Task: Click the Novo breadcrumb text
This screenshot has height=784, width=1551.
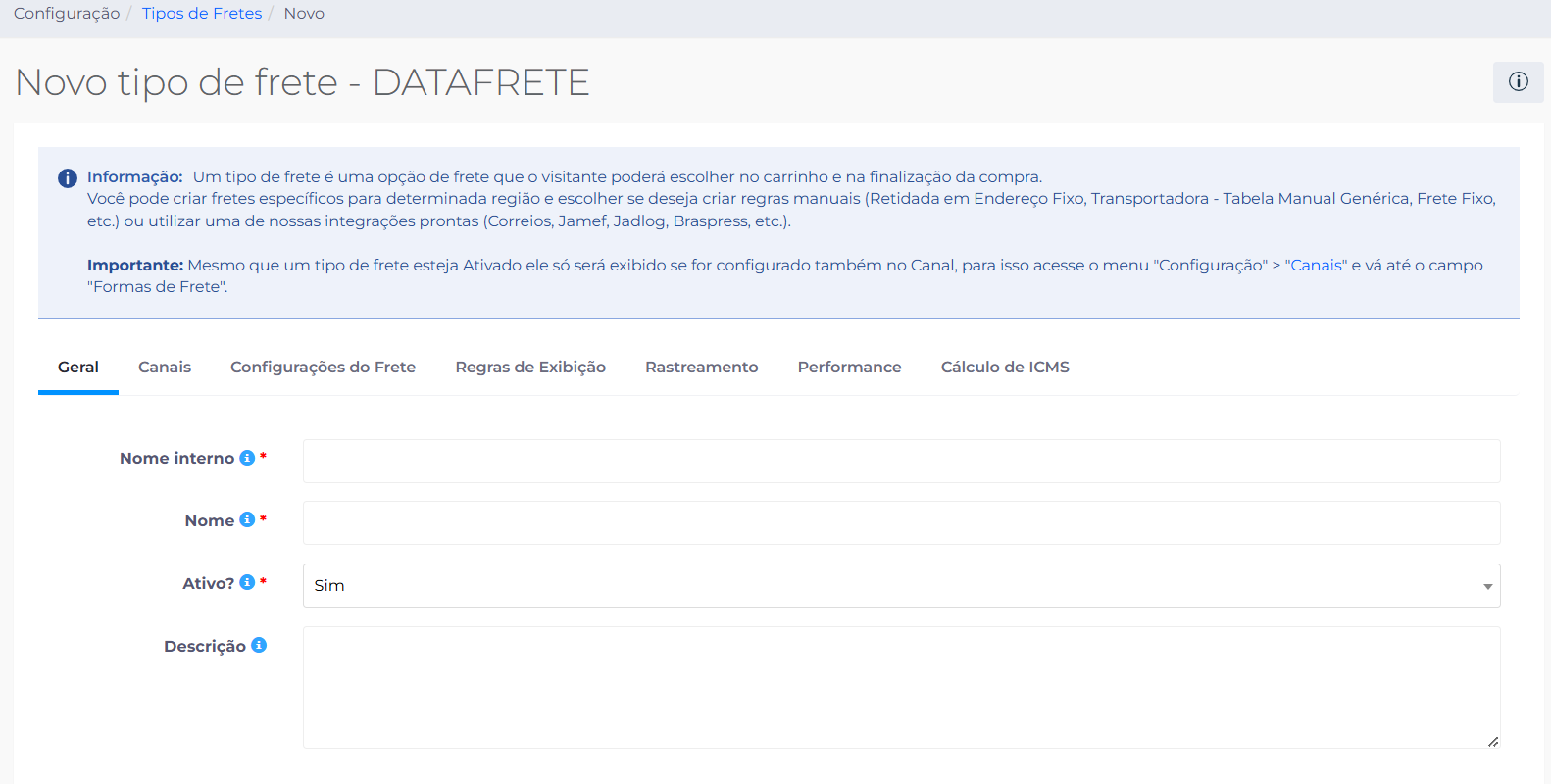Action: (304, 14)
